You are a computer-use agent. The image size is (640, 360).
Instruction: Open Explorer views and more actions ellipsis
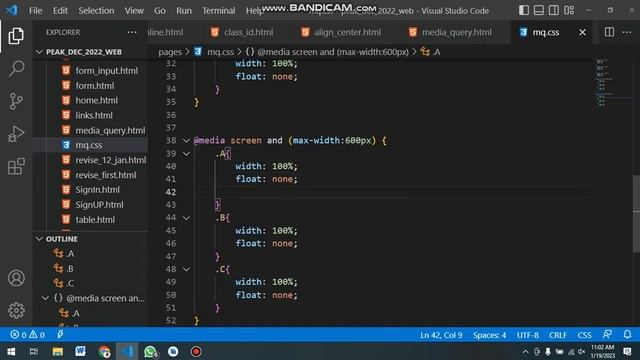click(132, 32)
